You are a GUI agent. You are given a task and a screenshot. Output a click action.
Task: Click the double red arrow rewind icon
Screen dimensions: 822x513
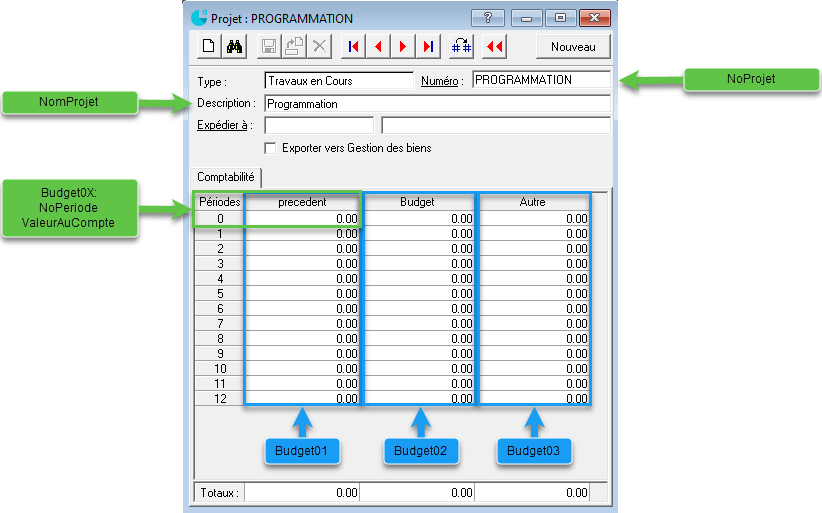click(x=495, y=46)
